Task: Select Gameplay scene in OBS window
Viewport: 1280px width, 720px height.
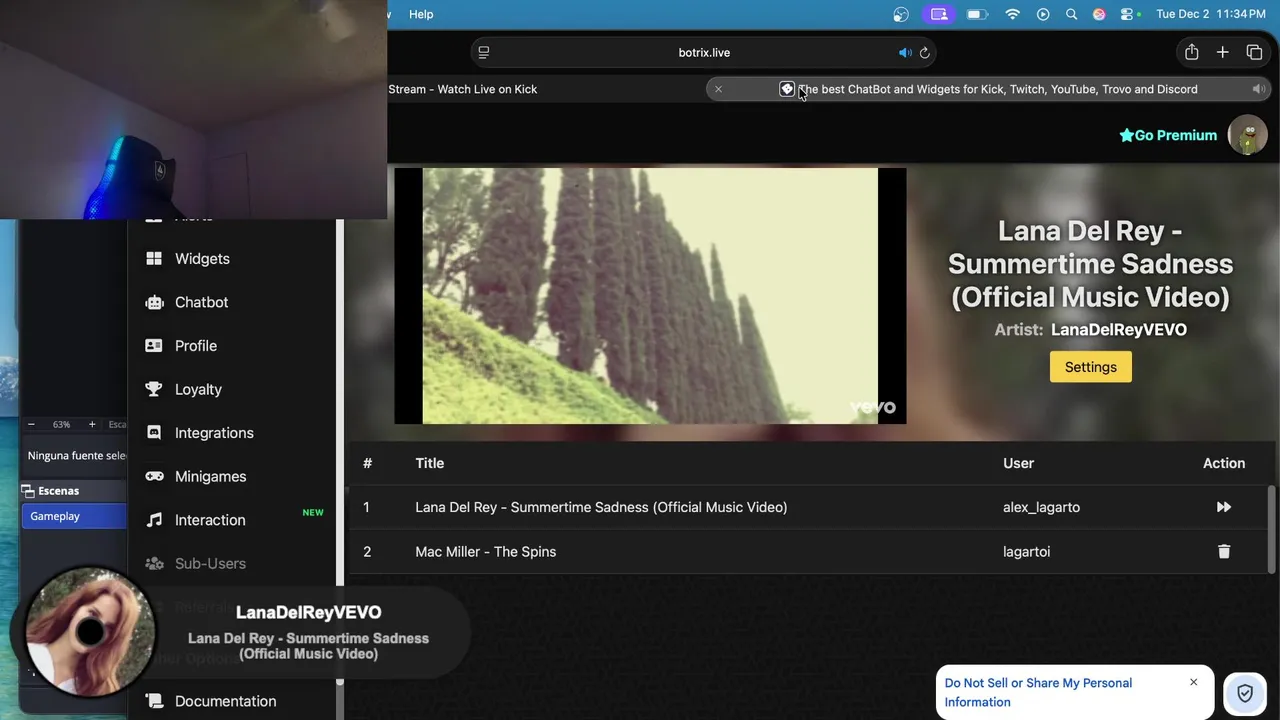Action: click(75, 516)
